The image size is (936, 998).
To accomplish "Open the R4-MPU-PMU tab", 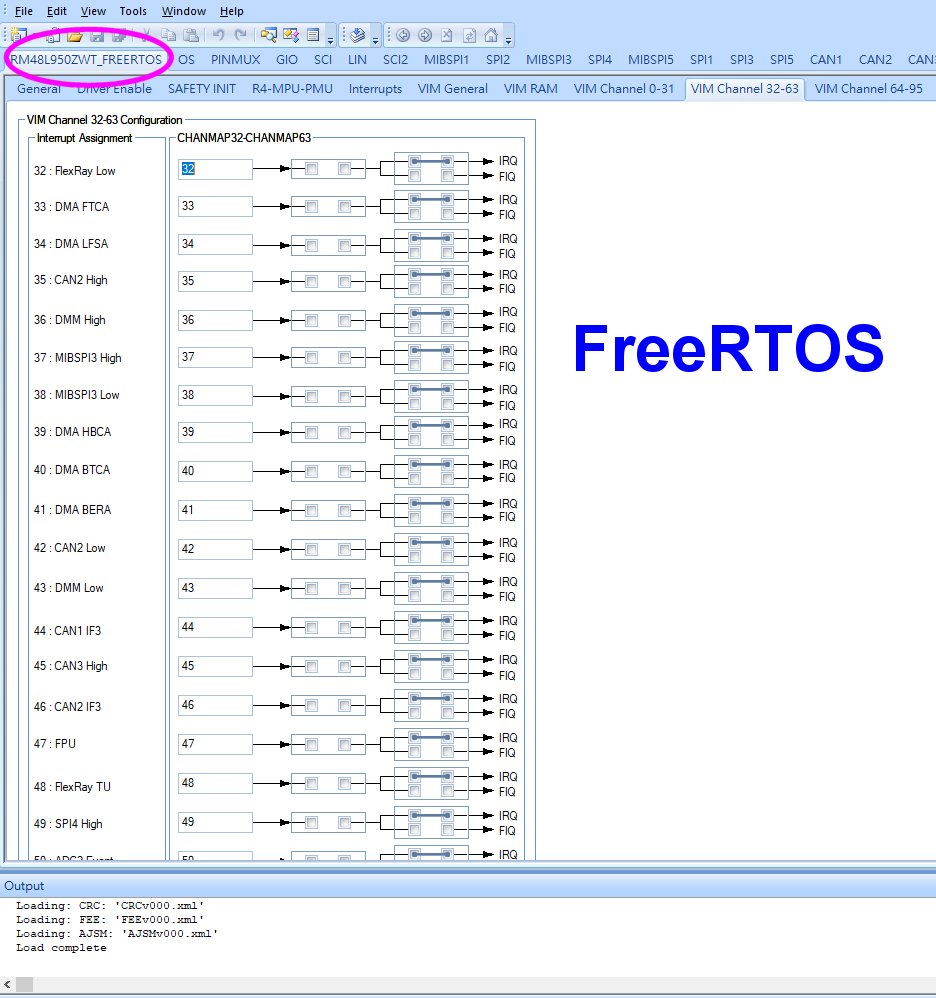I will click(292, 89).
